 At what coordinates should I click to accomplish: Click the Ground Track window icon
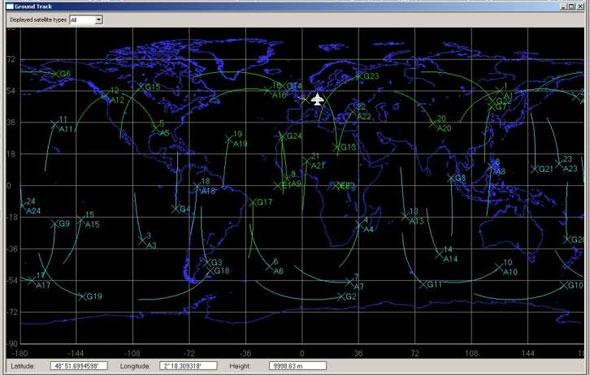11,6
